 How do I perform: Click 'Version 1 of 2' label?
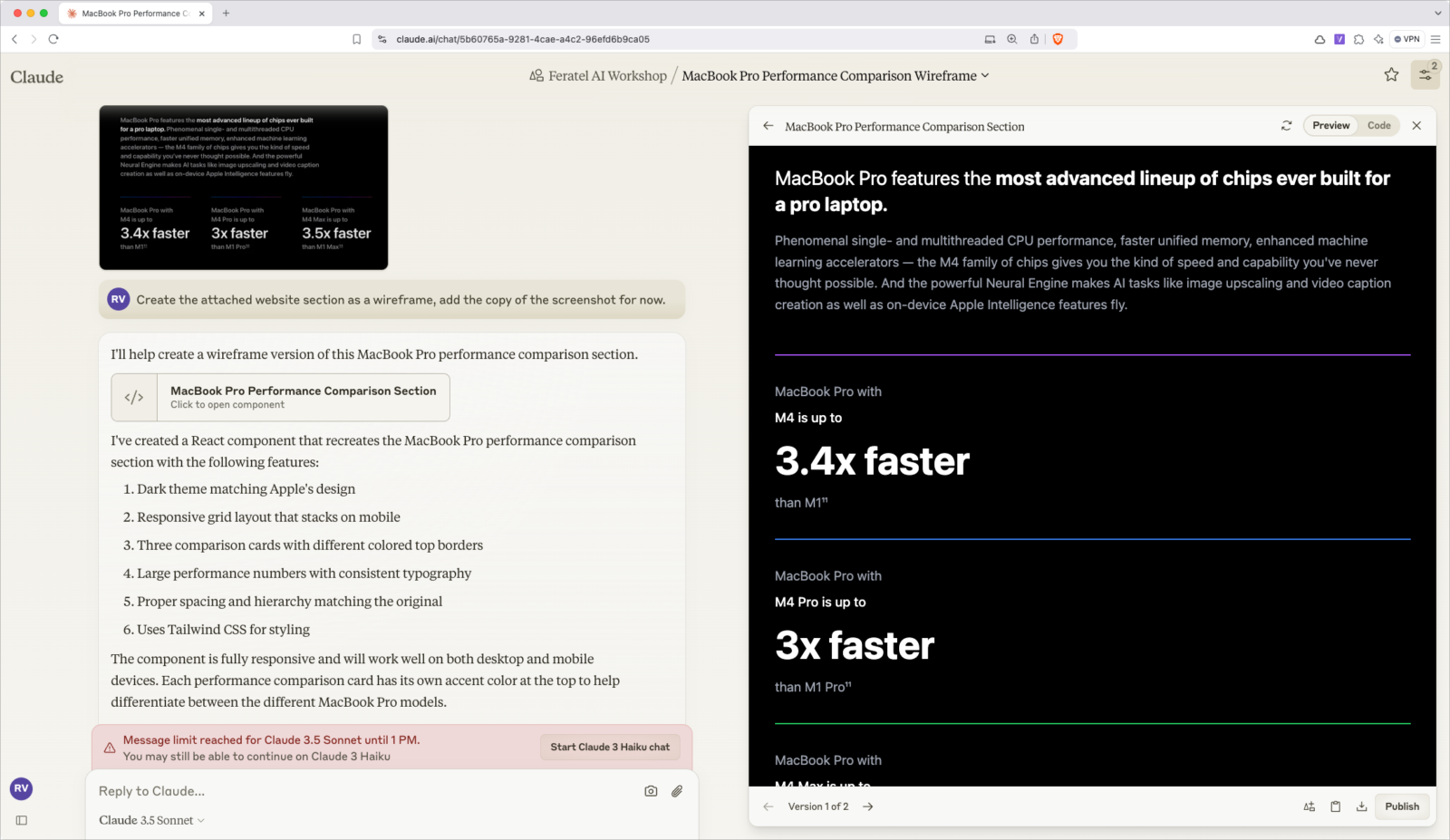pyautogui.click(x=818, y=806)
